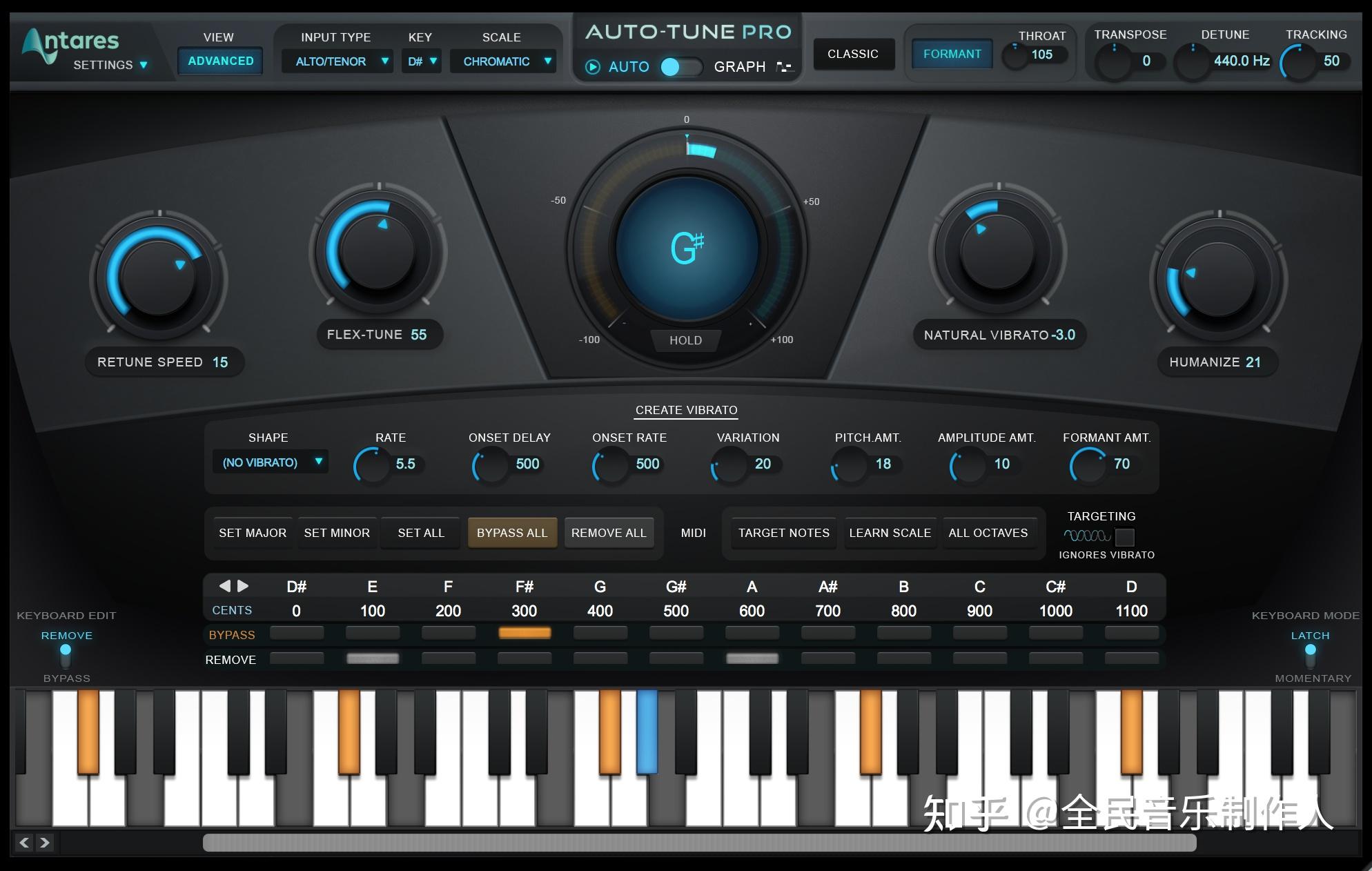Toggle the Bypass button for F#
Image resolution: width=1372 pixels, height=871 pixels.
point(525,633)
